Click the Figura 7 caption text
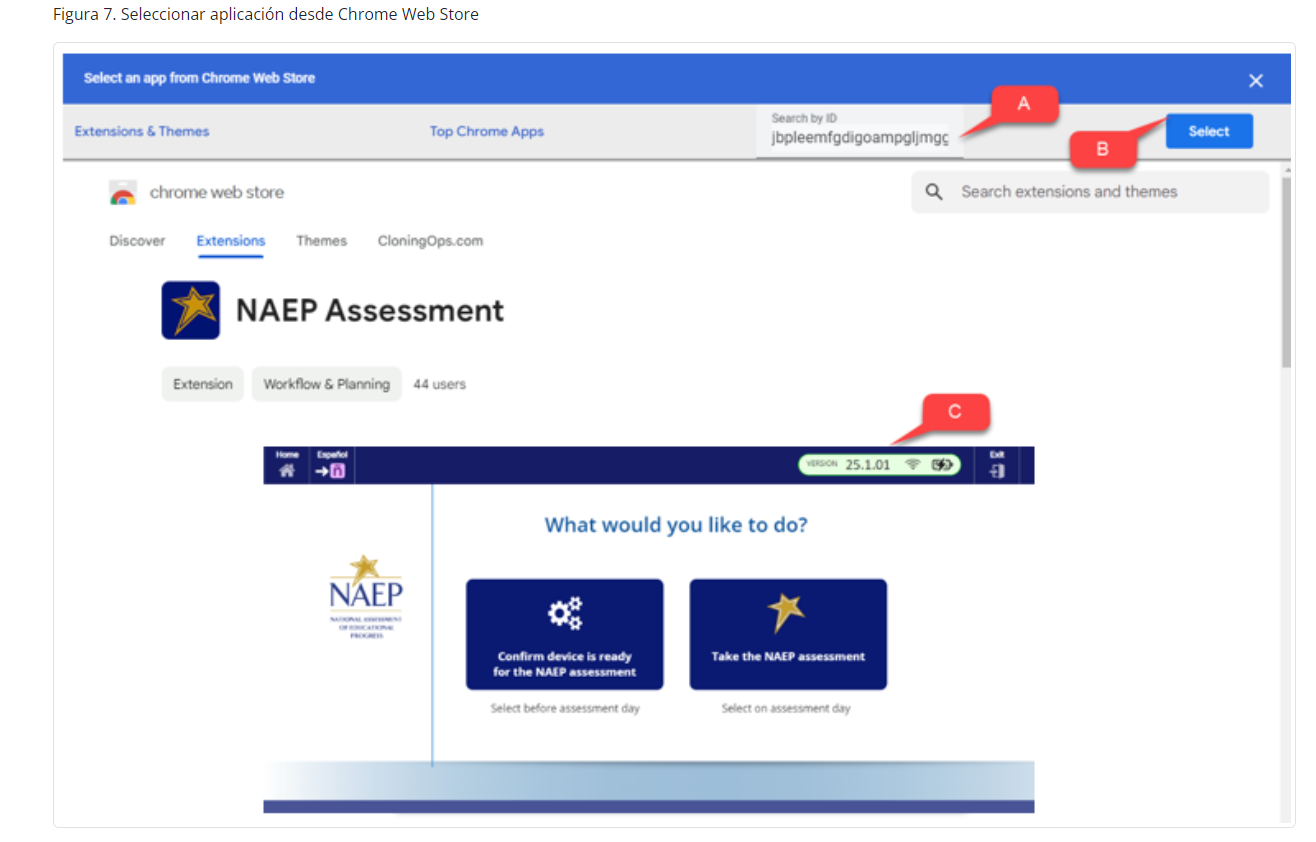This screenshot has height=842, width=1316. point(266,15)
